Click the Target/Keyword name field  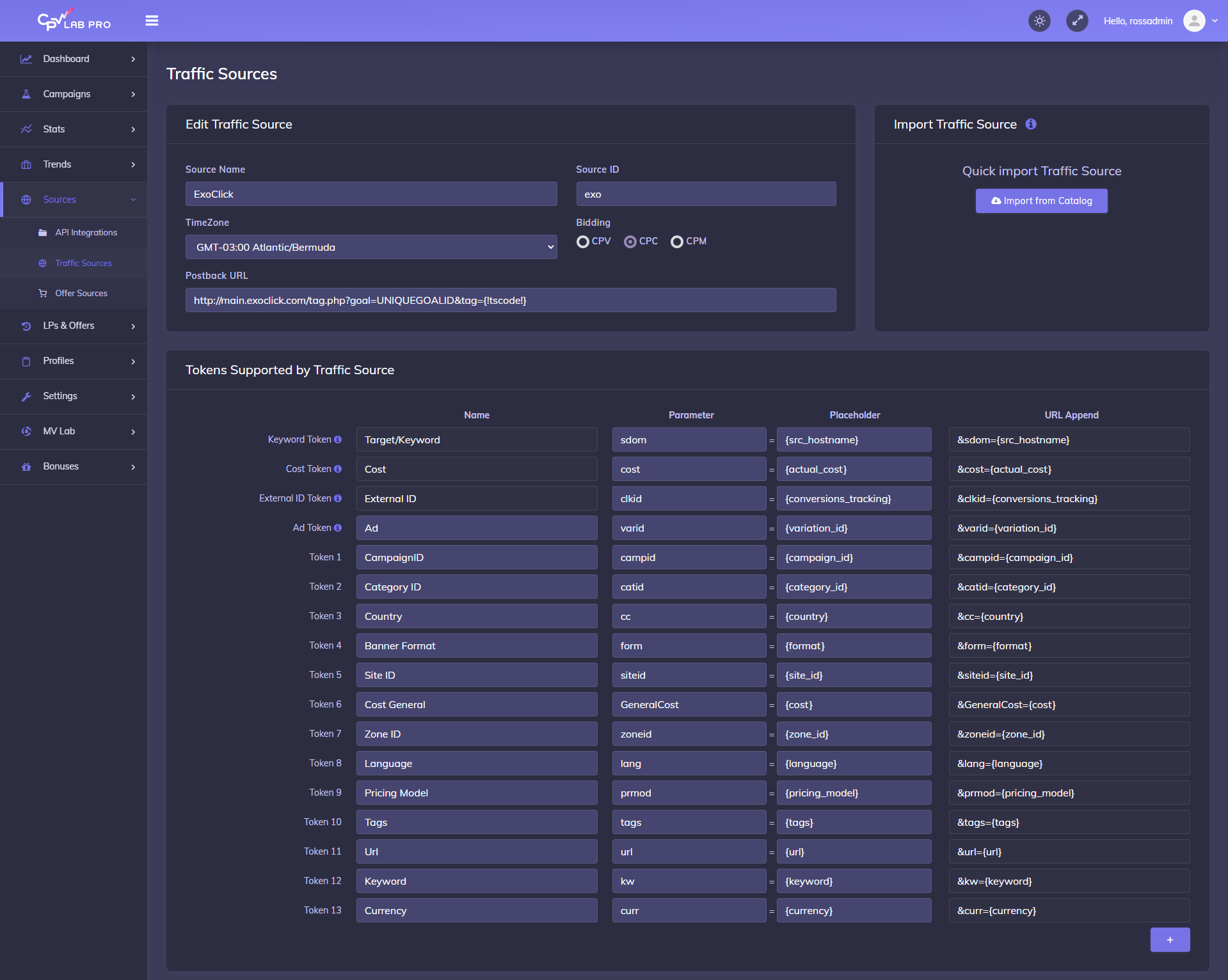tap(477, 439)
